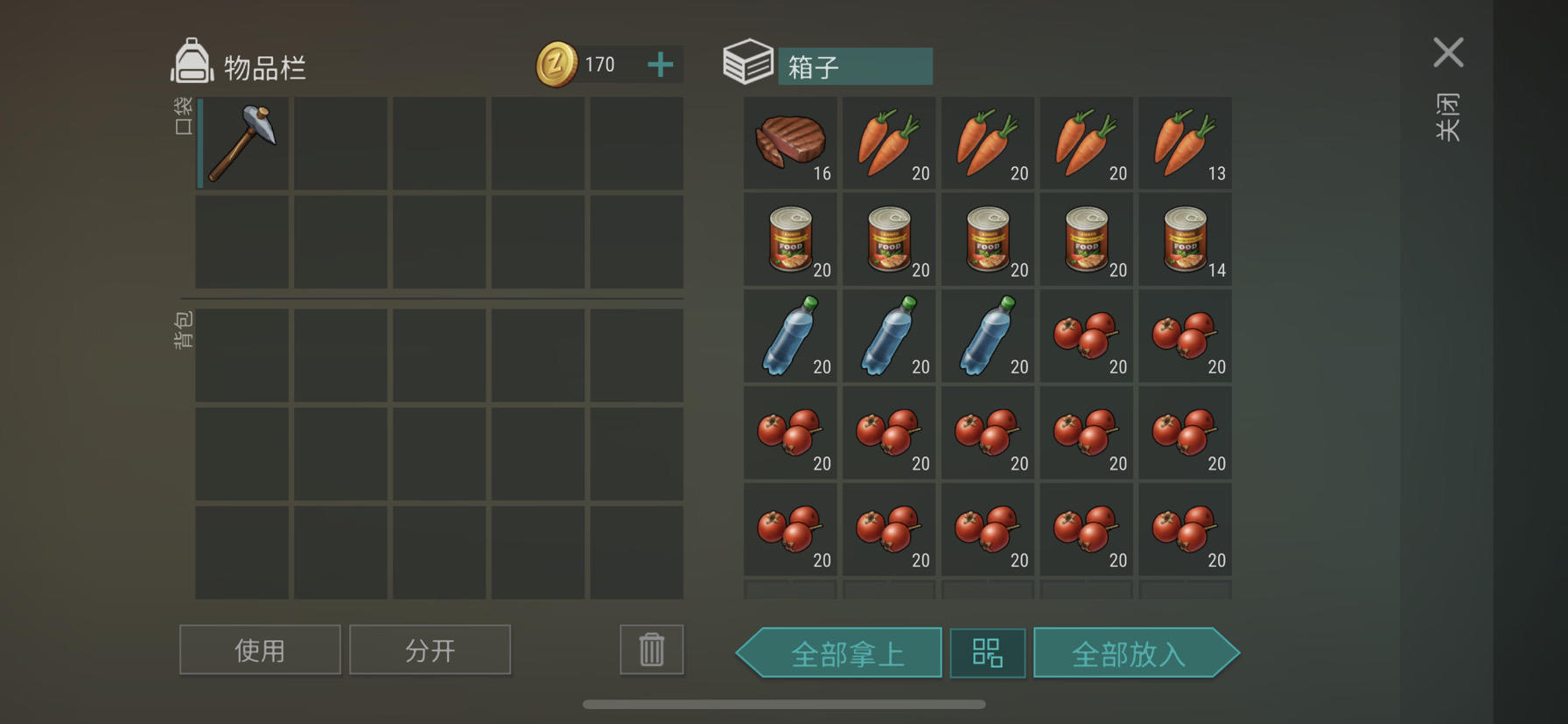Select the carrot stack with 13 items

coord(1185,143)
